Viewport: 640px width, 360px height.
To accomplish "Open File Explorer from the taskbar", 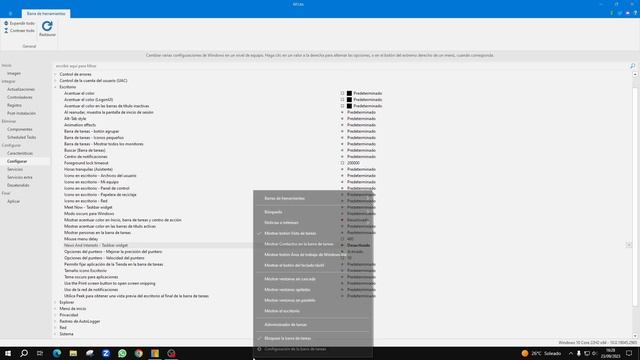I will [73, 353].
